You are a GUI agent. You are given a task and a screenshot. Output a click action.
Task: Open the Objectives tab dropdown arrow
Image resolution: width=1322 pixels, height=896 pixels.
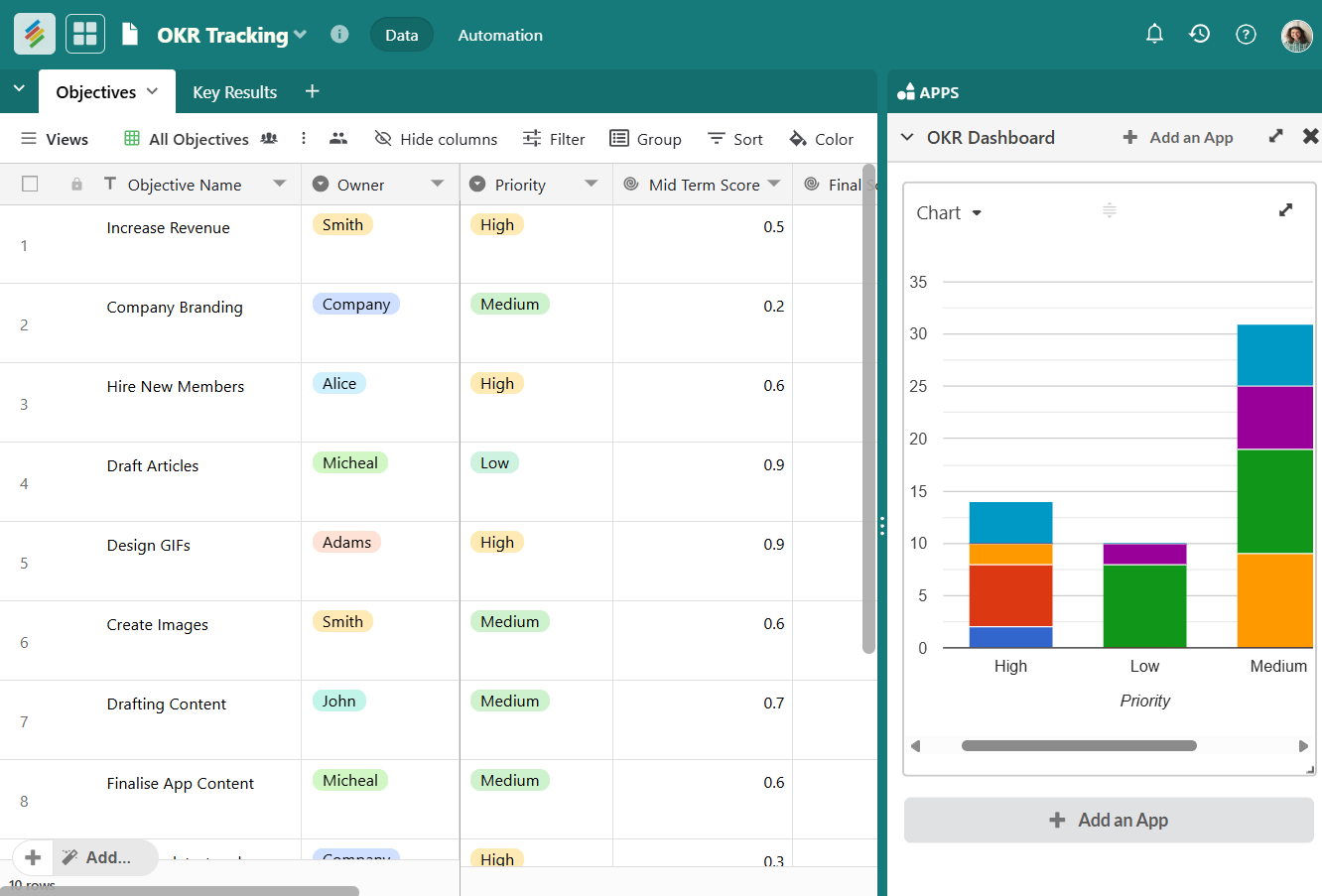[x=152, y=91]
